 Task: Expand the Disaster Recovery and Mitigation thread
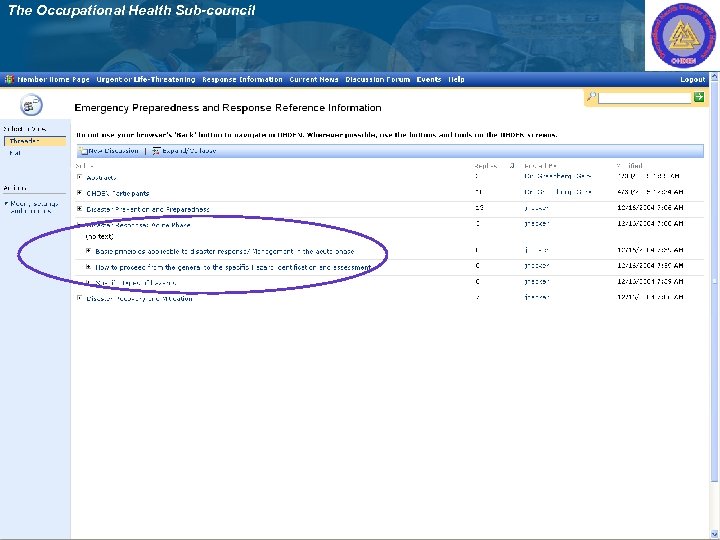79,298
